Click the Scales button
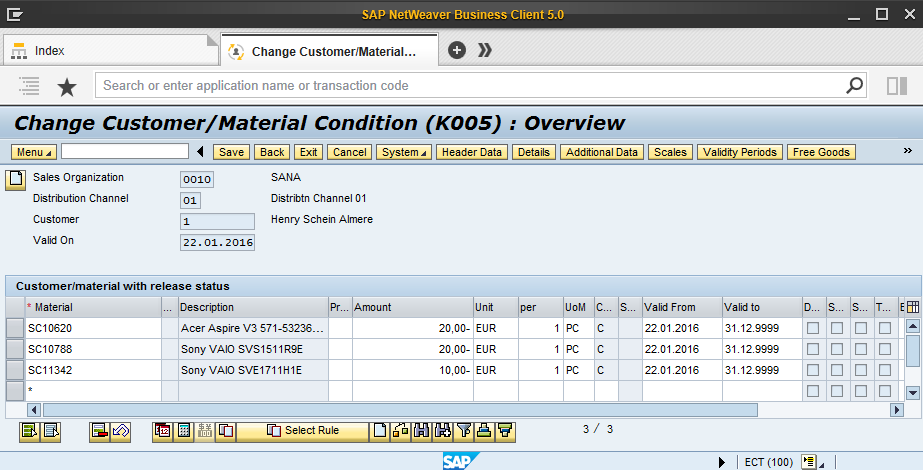The height and width of the screenshot is (470, 923). tap(670, 152)
